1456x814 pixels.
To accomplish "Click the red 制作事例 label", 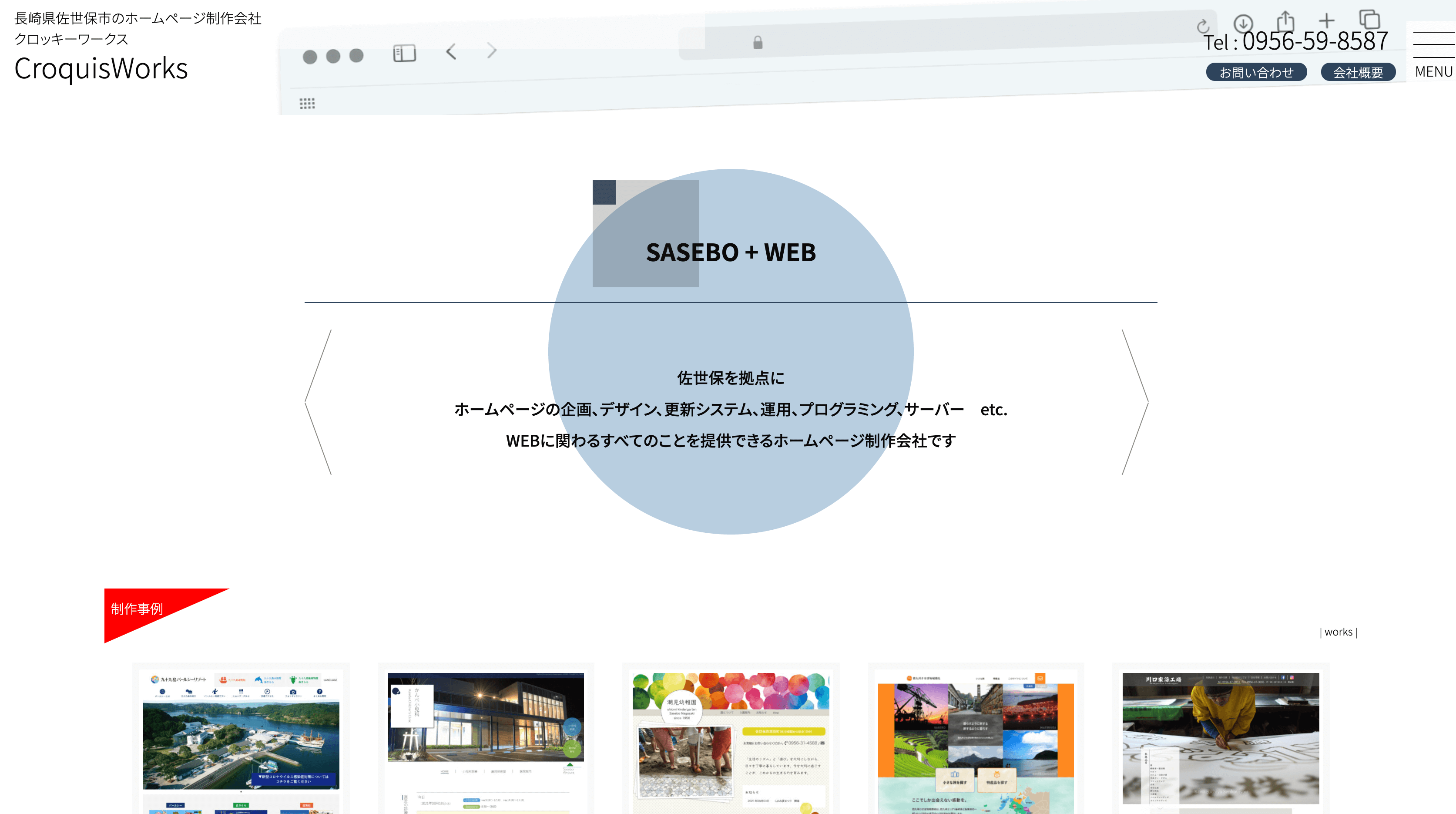I will [138, 609].
